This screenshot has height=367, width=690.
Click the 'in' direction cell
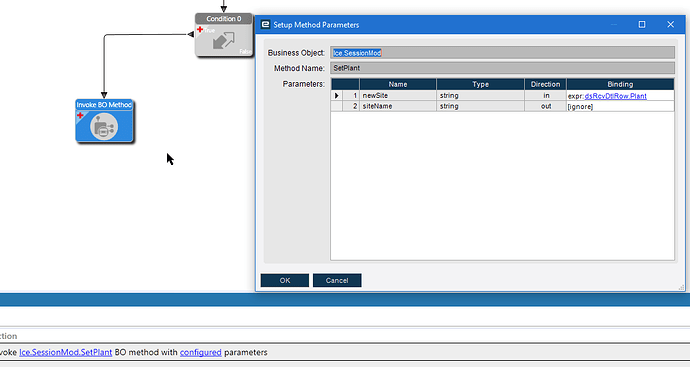tap(546, 95)
